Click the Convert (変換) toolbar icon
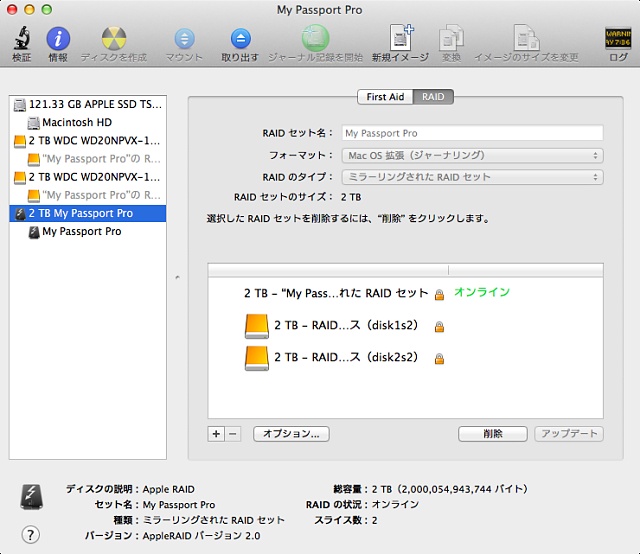The image size is (640, 554). pyautogui.click(x=451, y=38)
